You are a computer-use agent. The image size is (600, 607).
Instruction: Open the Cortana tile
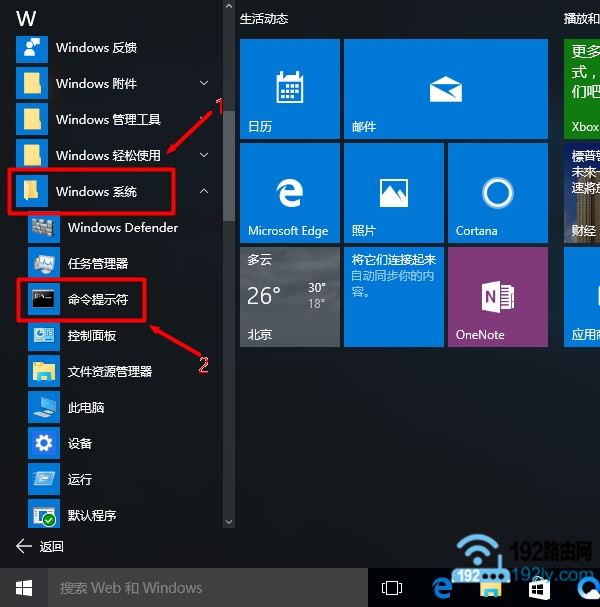[x=497, y=192]
